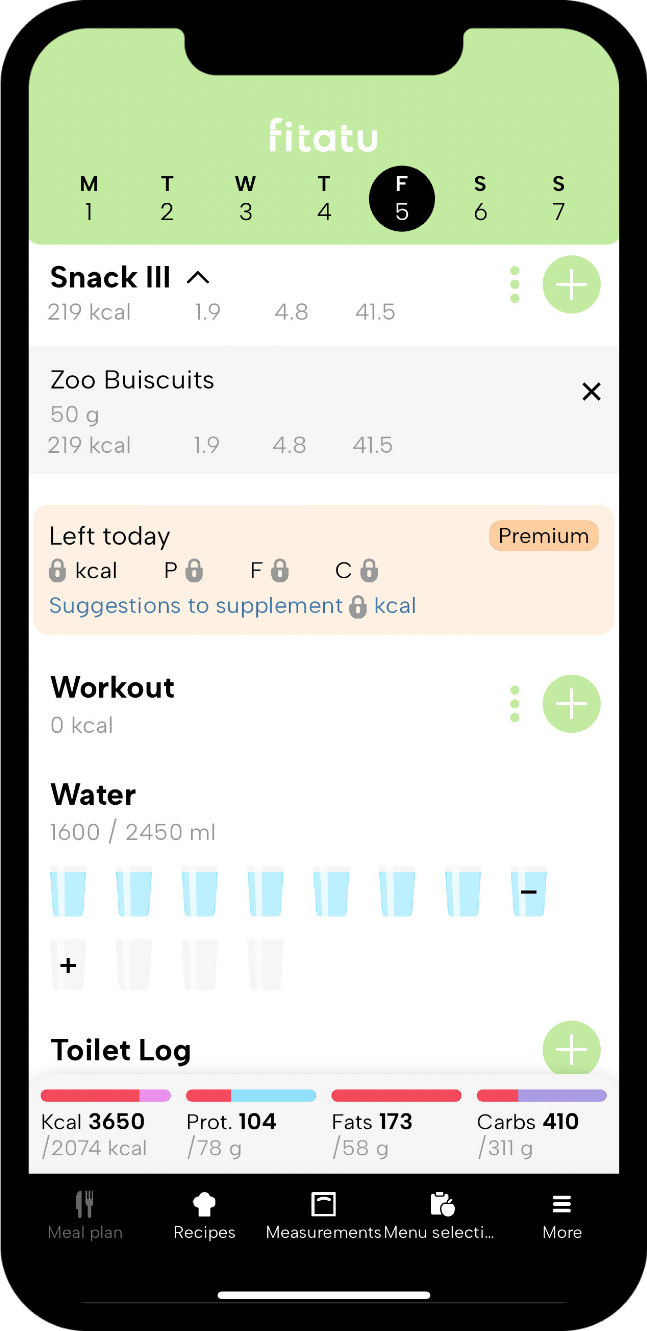Tap the Premium badge

(544, 536)
